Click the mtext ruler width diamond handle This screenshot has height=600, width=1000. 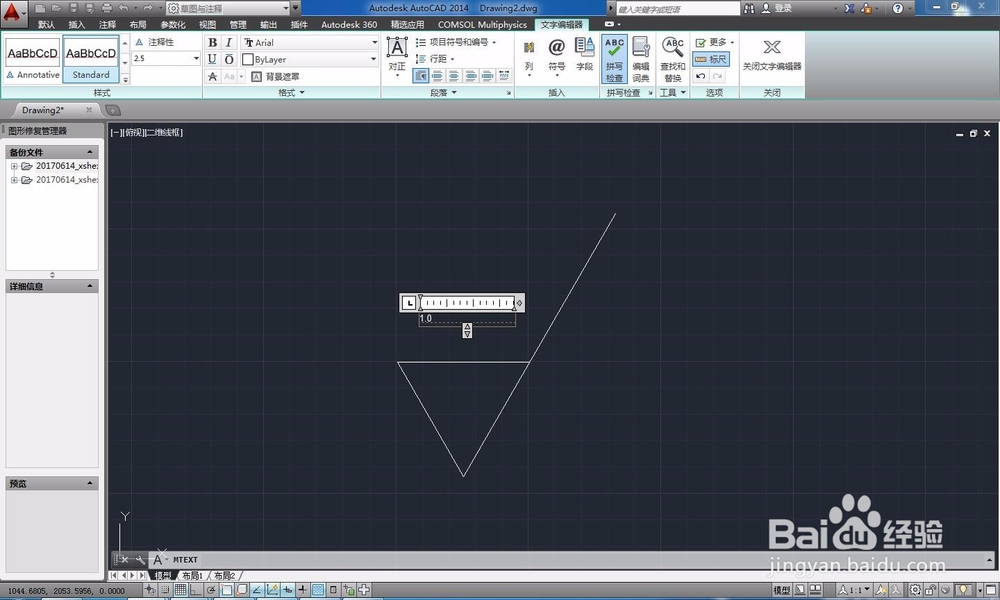[519, 304]
